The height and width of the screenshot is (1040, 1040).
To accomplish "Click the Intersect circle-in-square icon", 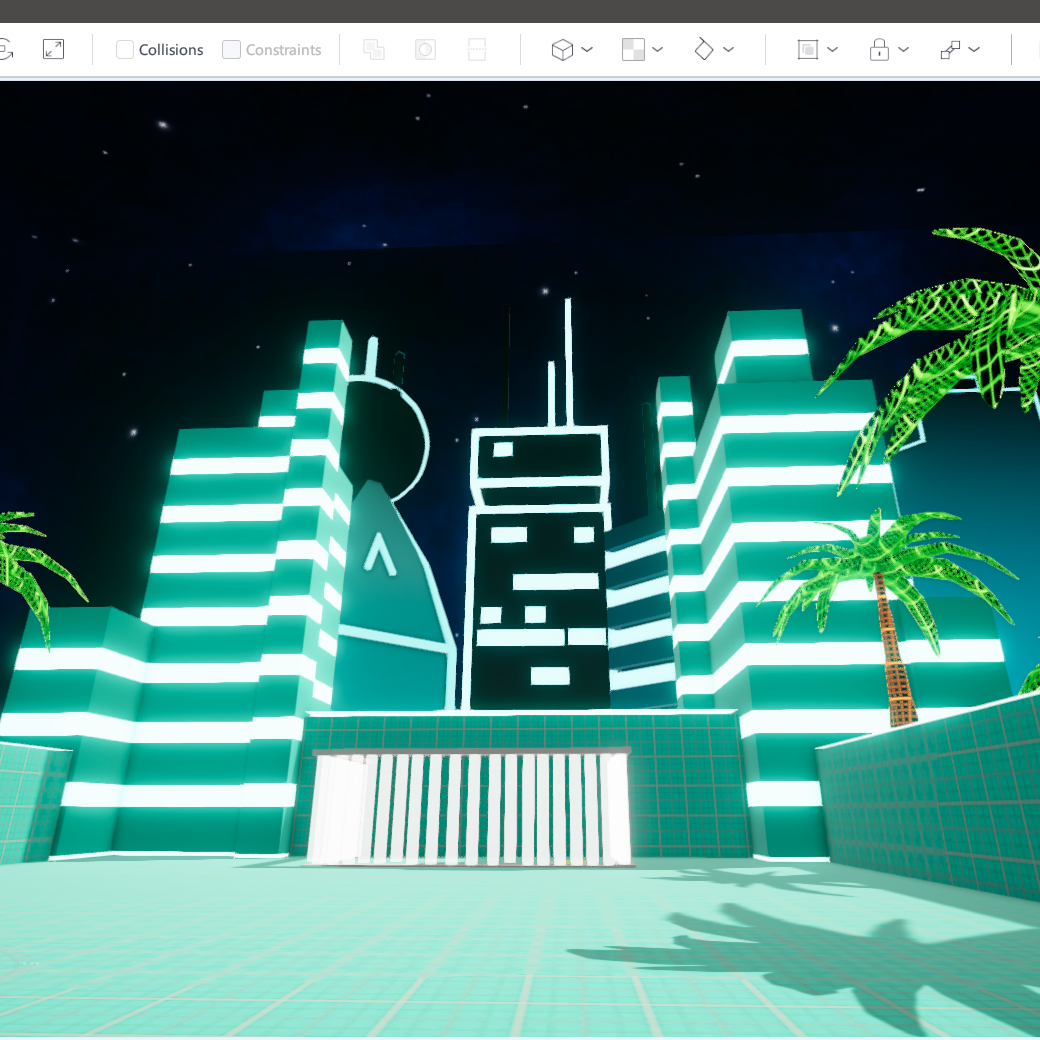I will pyautogui.click(x=425, y=49).
